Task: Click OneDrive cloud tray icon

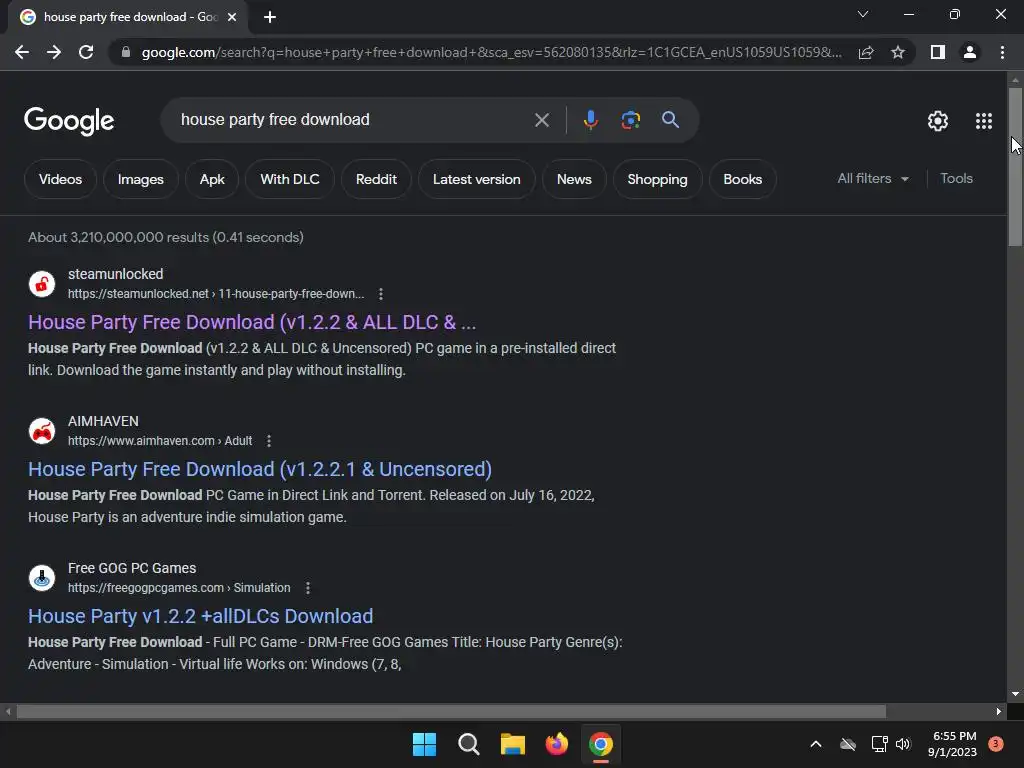Action: click(848, 744)
